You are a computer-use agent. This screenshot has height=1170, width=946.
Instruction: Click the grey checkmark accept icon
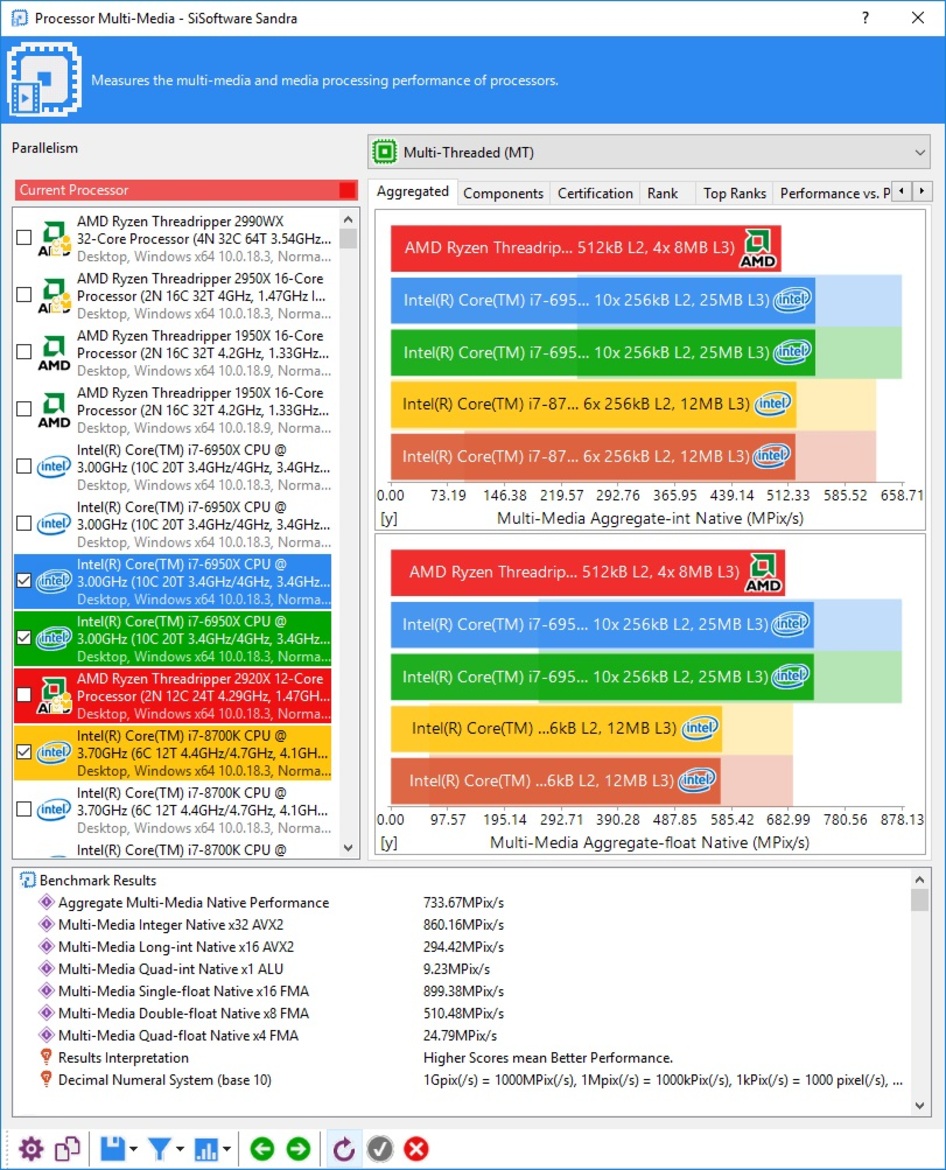(380, 1148)
